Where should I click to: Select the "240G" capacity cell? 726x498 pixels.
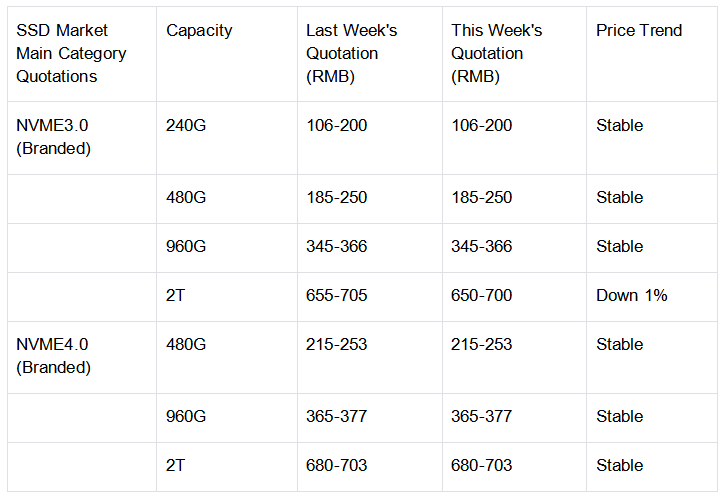186,126
